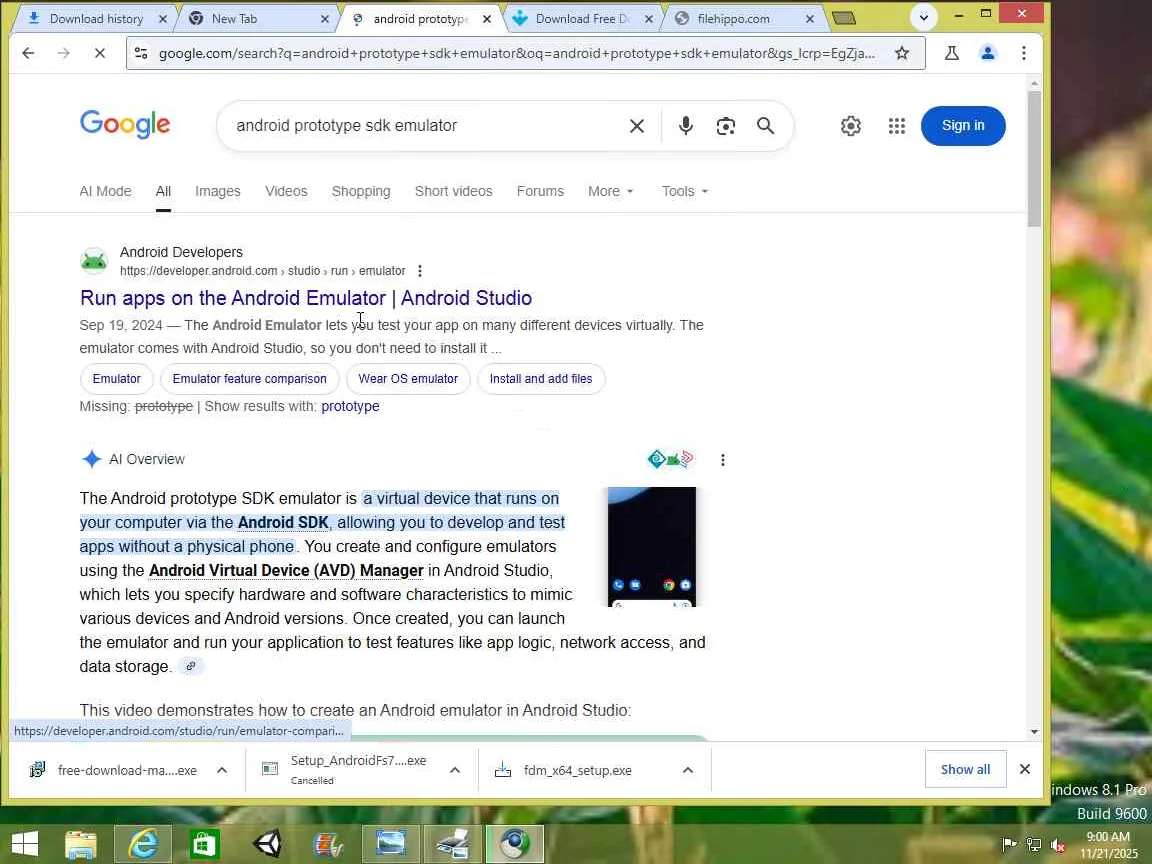This screenshot has height=864, width=1152.
Task: Click the Google logo
Action: pos(125,124)
